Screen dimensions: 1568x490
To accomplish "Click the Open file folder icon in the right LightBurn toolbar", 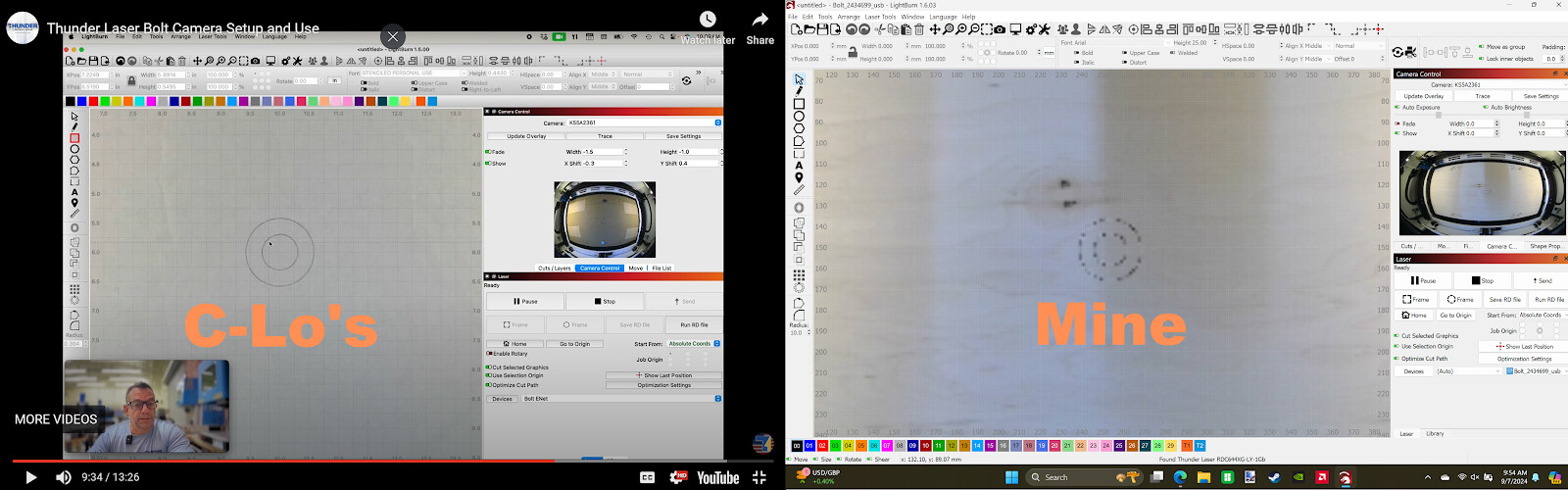I will click(x=809, y=29).
